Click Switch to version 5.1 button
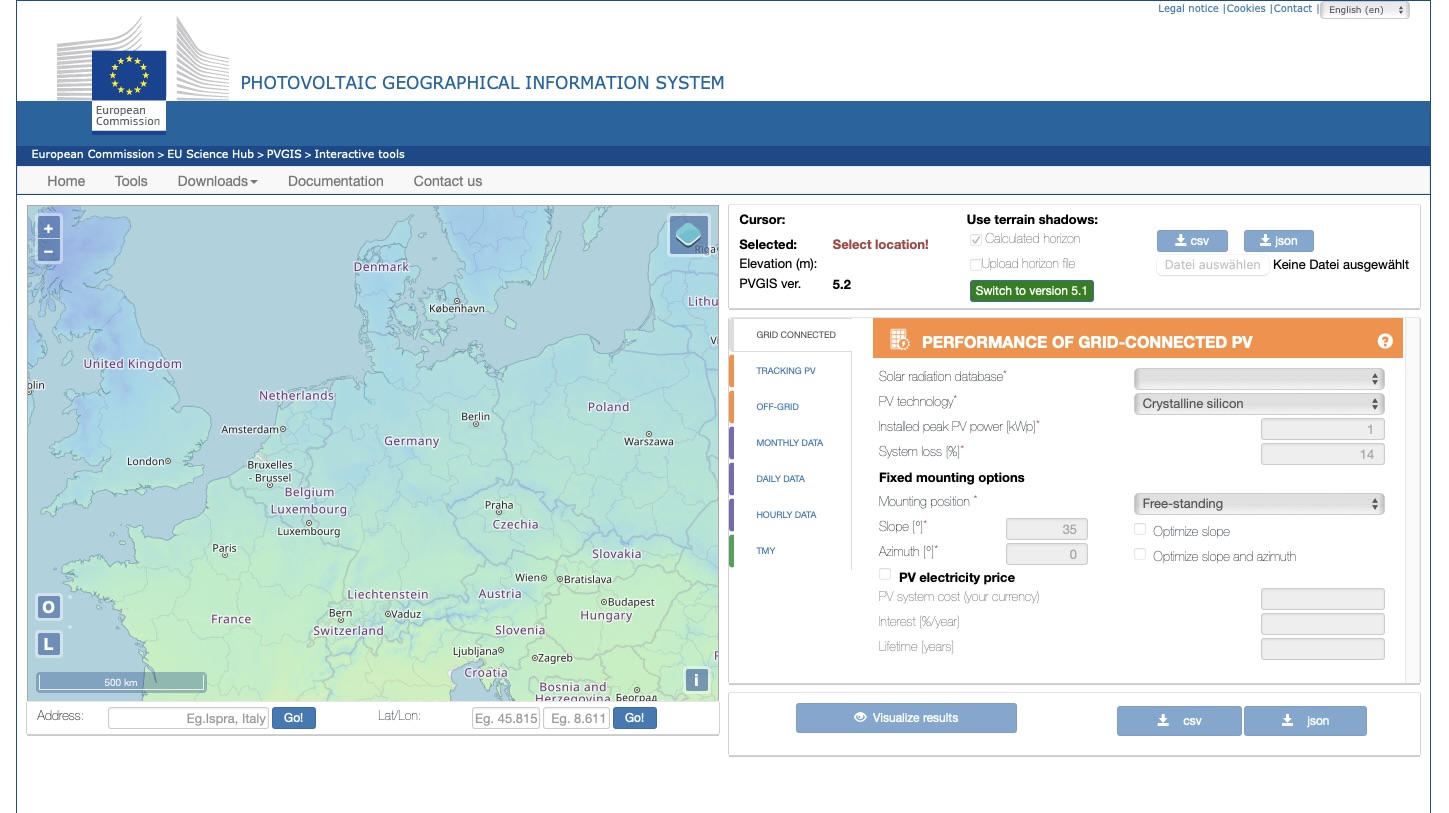This screenshot has width=1449, height=813. [1032, 291]
